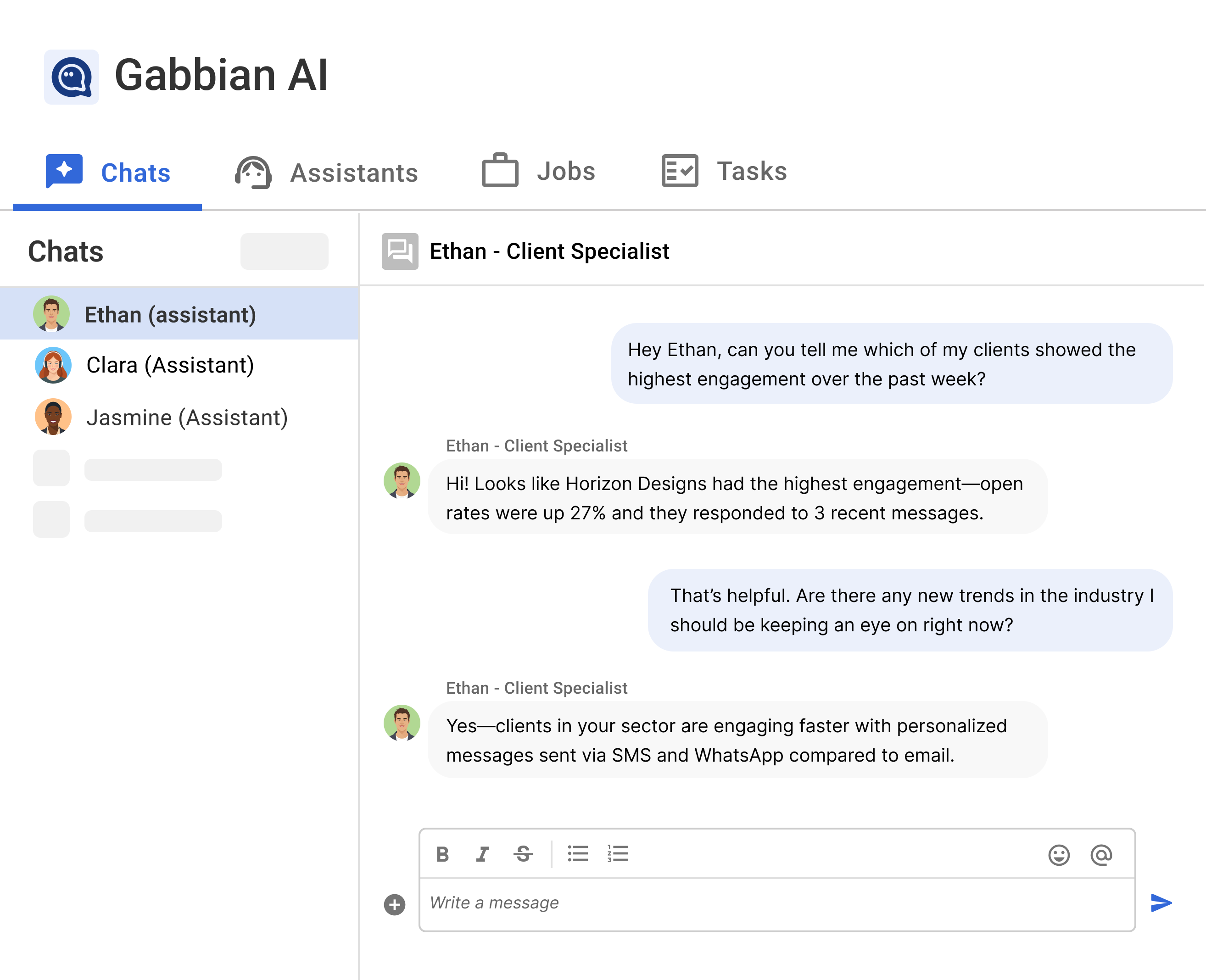Click the plus attachment button
The image size is (1206, 980).
click(395, 904)
